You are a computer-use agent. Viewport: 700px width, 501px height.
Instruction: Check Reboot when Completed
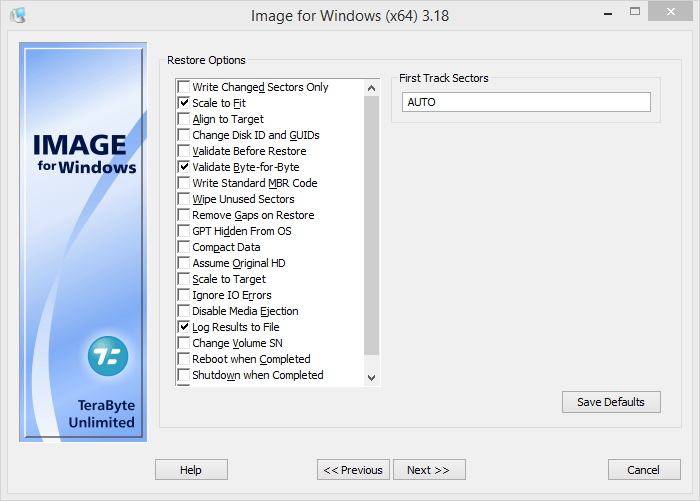183,359
